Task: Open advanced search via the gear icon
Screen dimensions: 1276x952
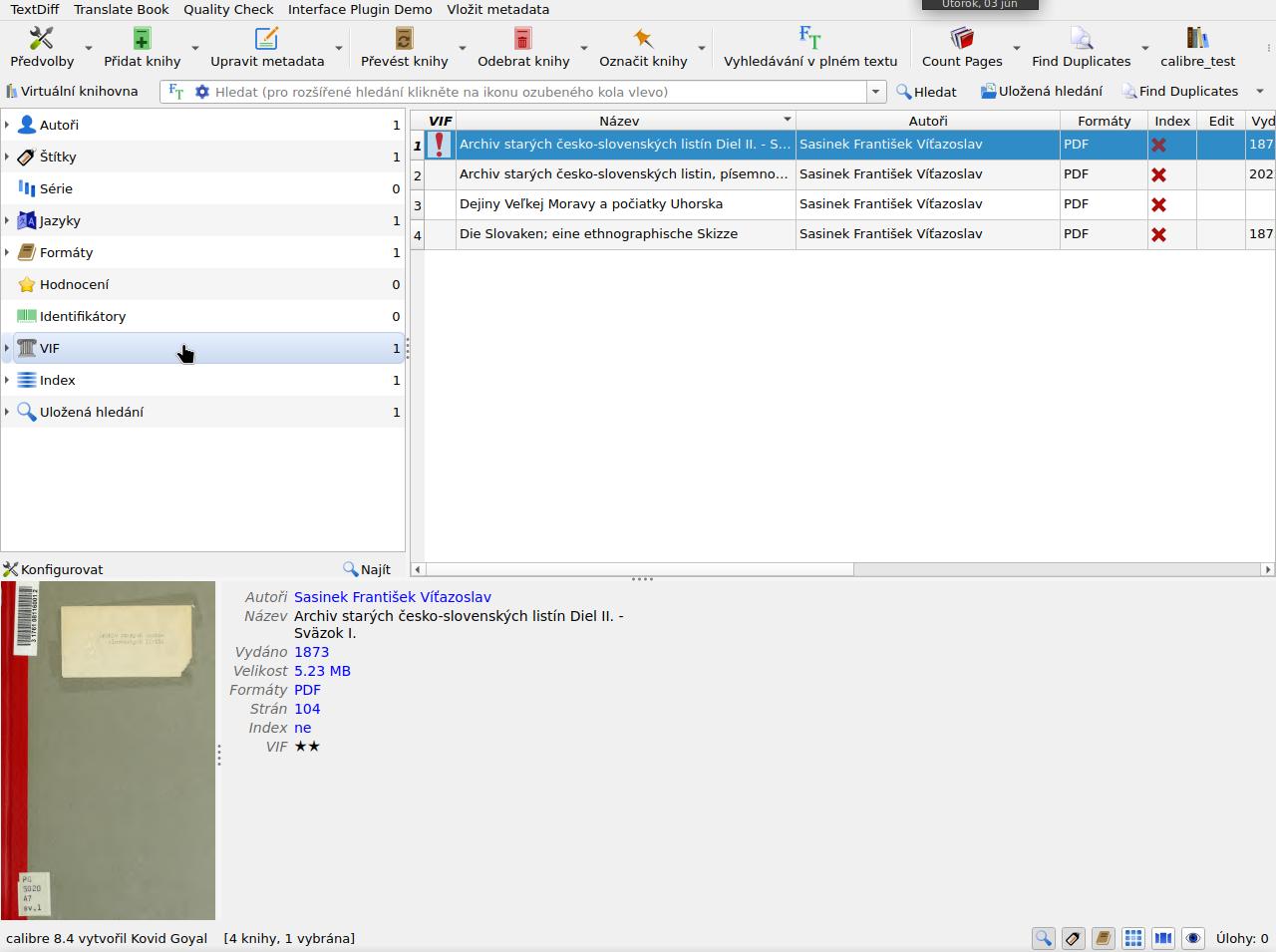Action: 202,92
